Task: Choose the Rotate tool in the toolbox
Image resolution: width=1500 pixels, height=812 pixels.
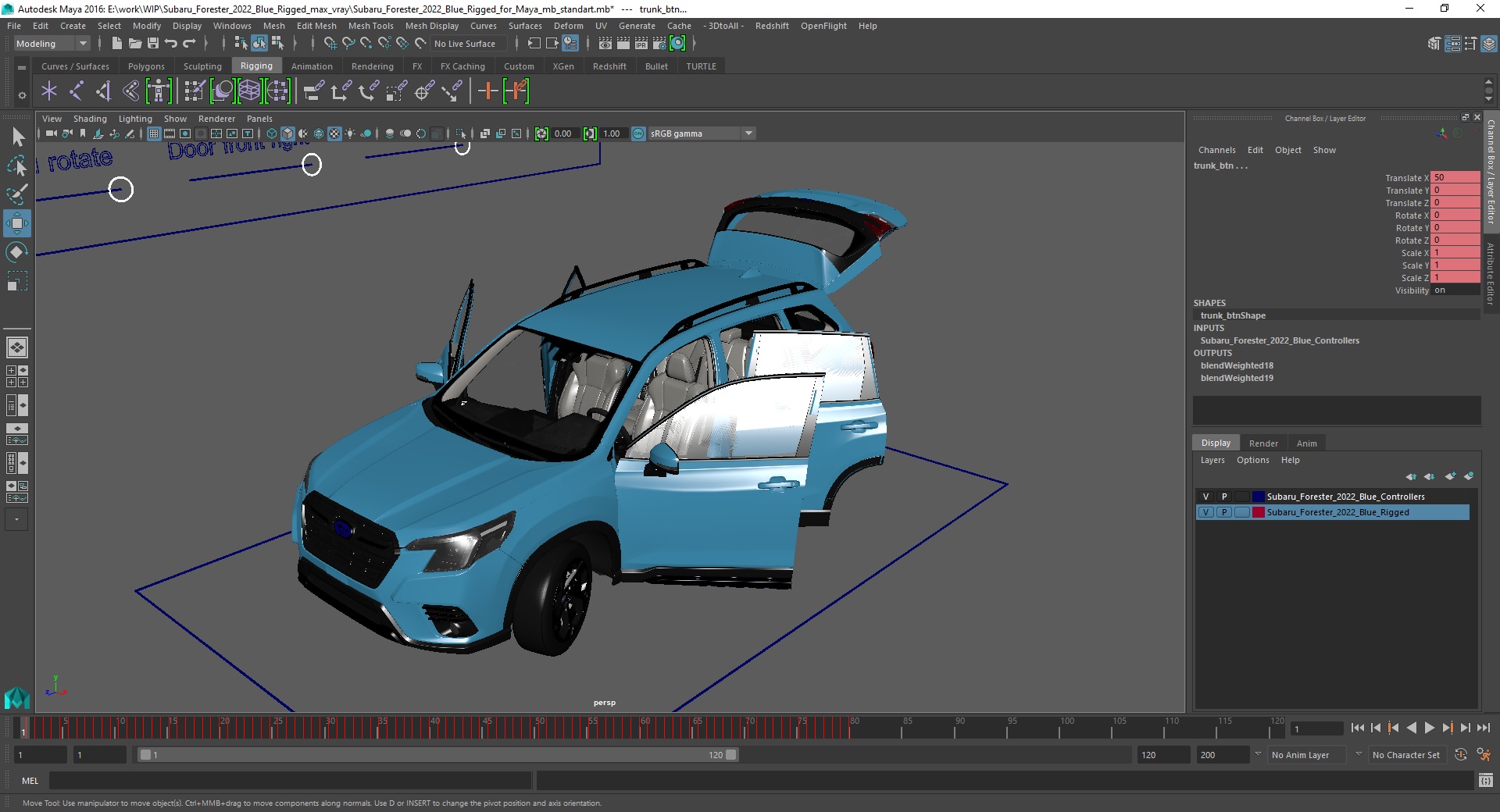Action: (x=17, y=252)
